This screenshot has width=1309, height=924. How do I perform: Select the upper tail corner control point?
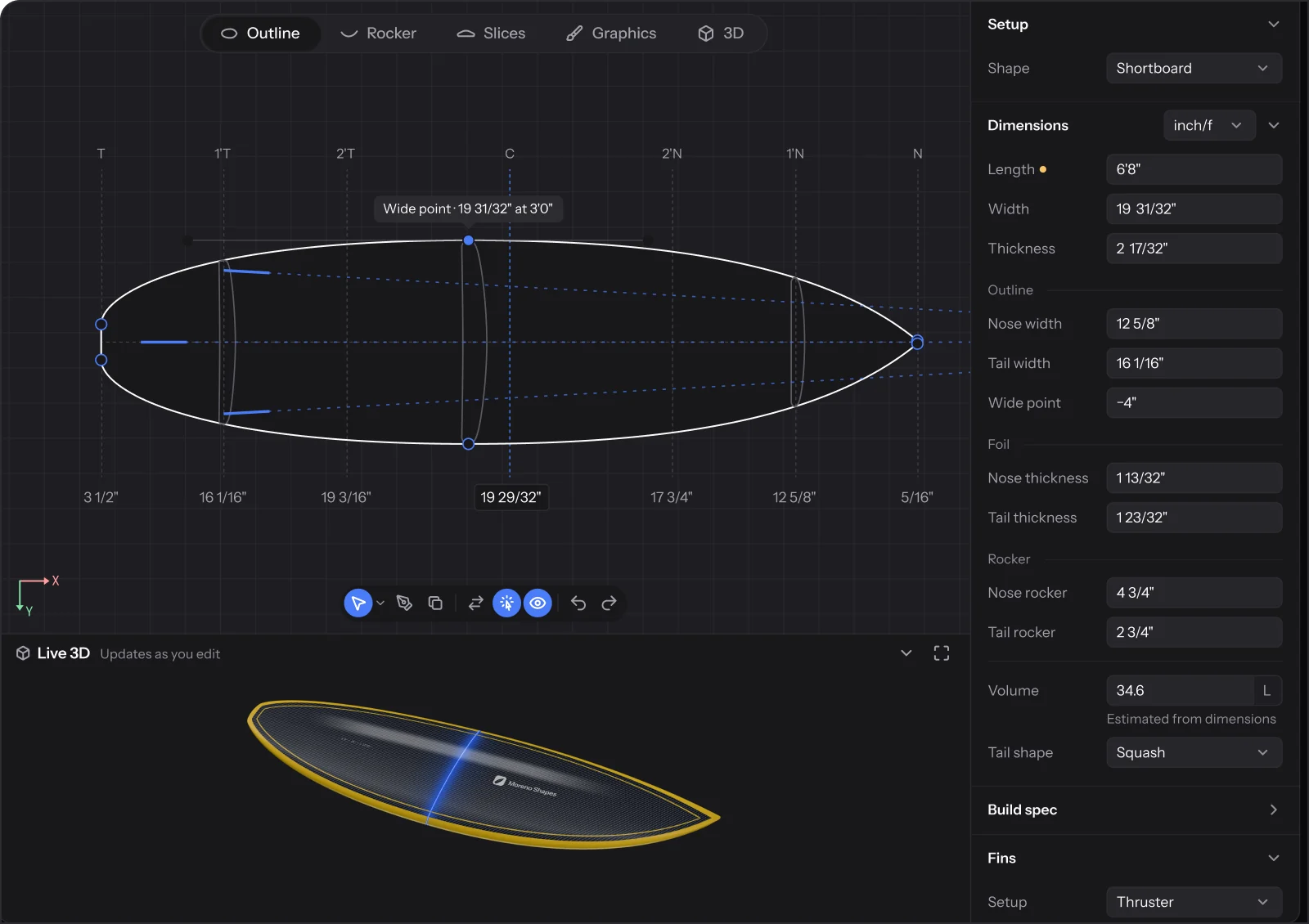point(101,325)
